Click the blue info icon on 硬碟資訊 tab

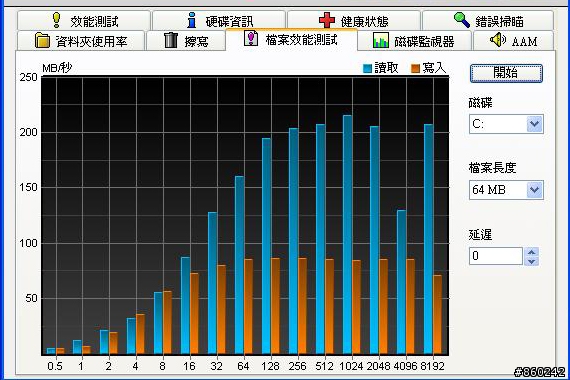[192, 20]
